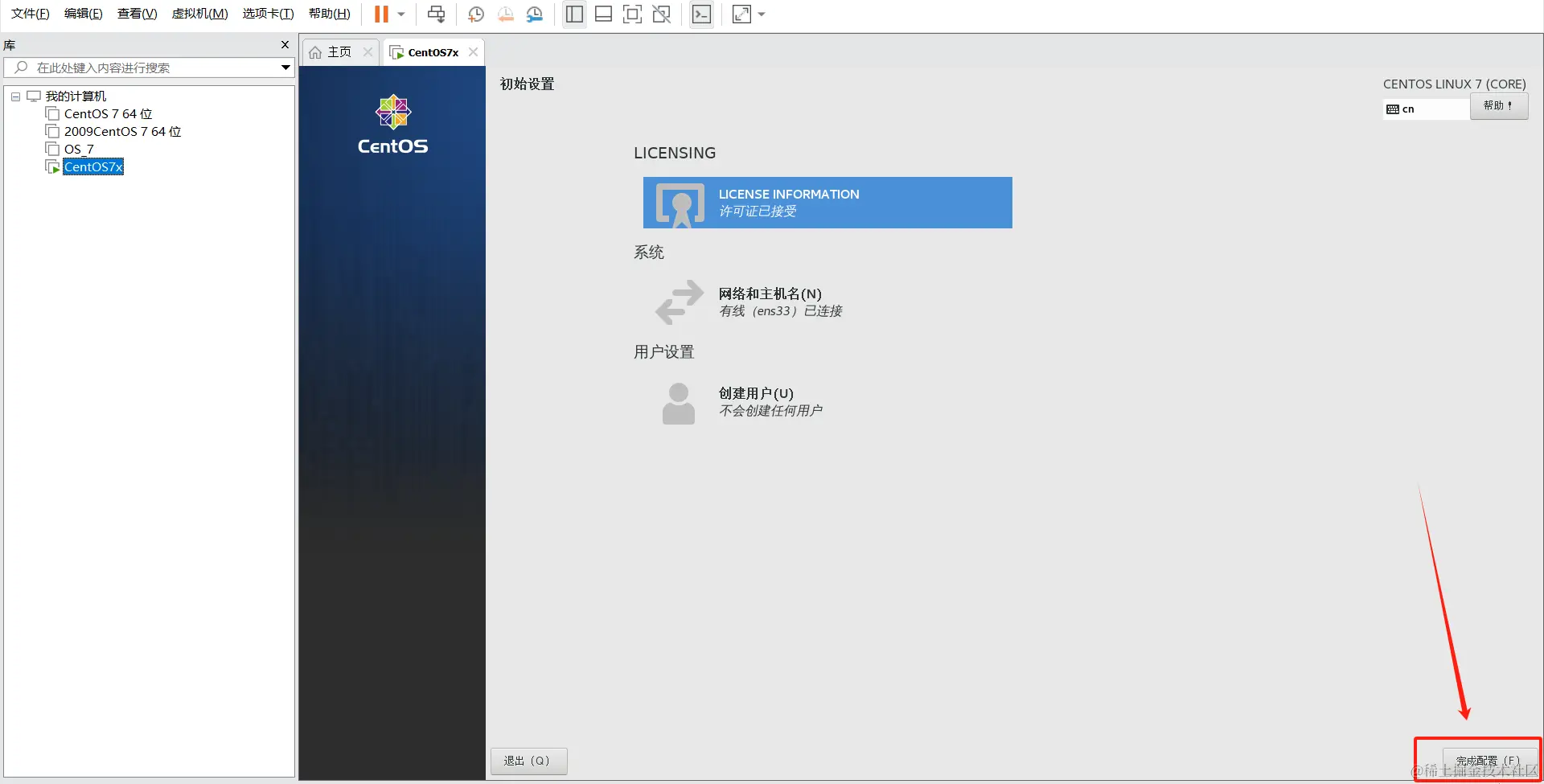Select the OS_7 virtual machine
The image size is (1544, 784).
tap(79, 150)
